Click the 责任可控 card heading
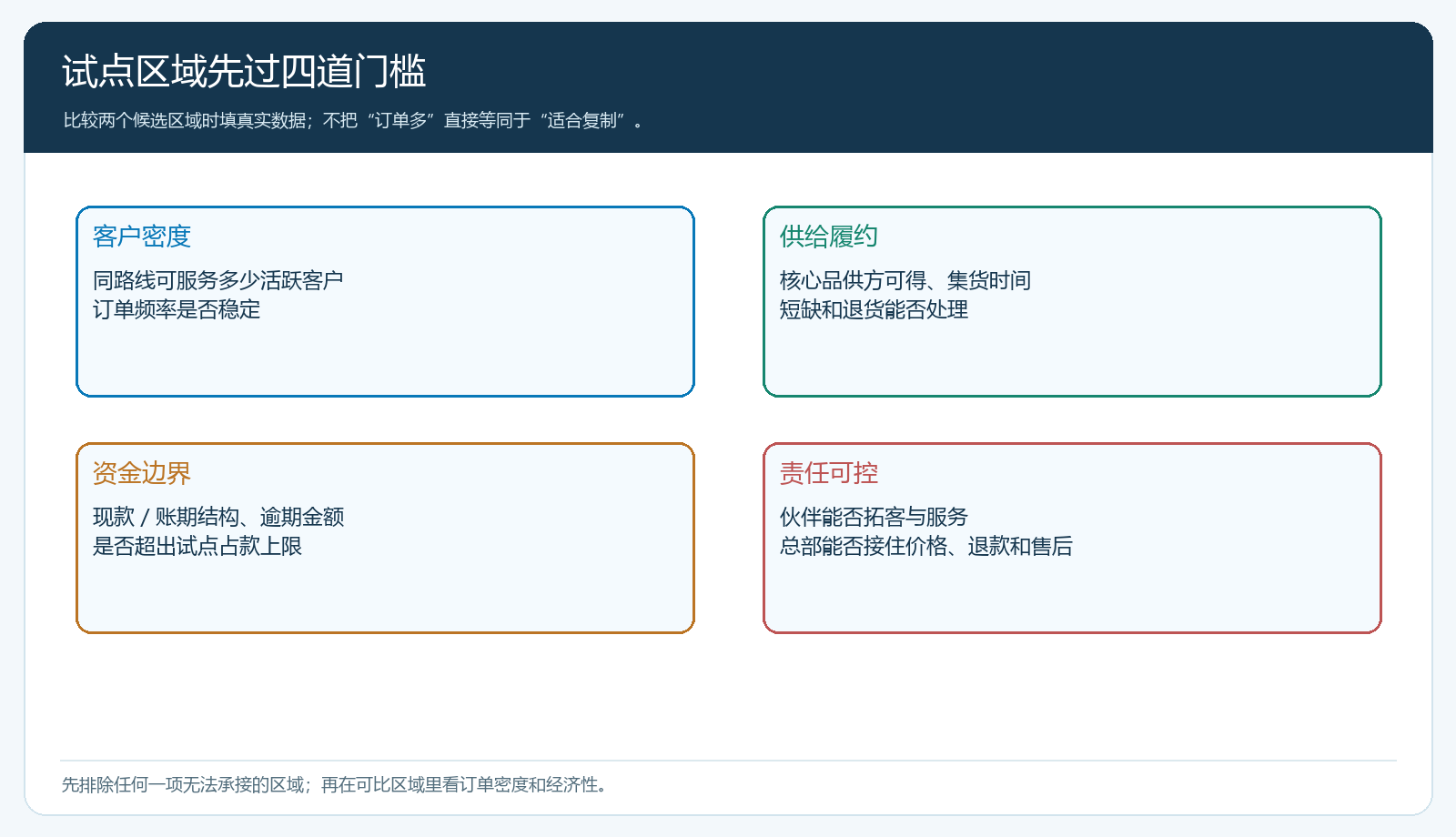 click(x=829, y=473)
